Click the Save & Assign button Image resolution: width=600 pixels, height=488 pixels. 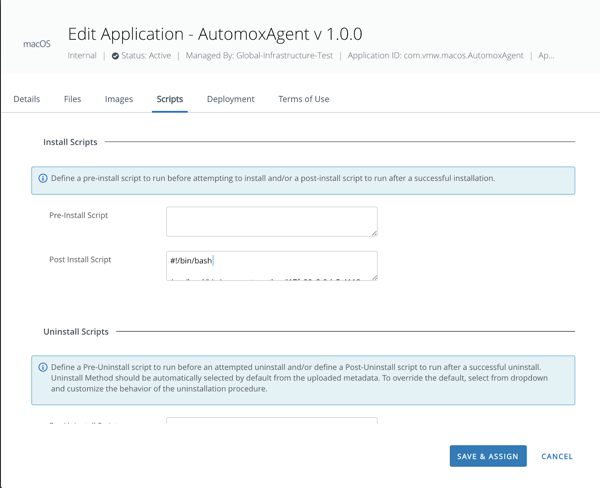coord(488,456)
